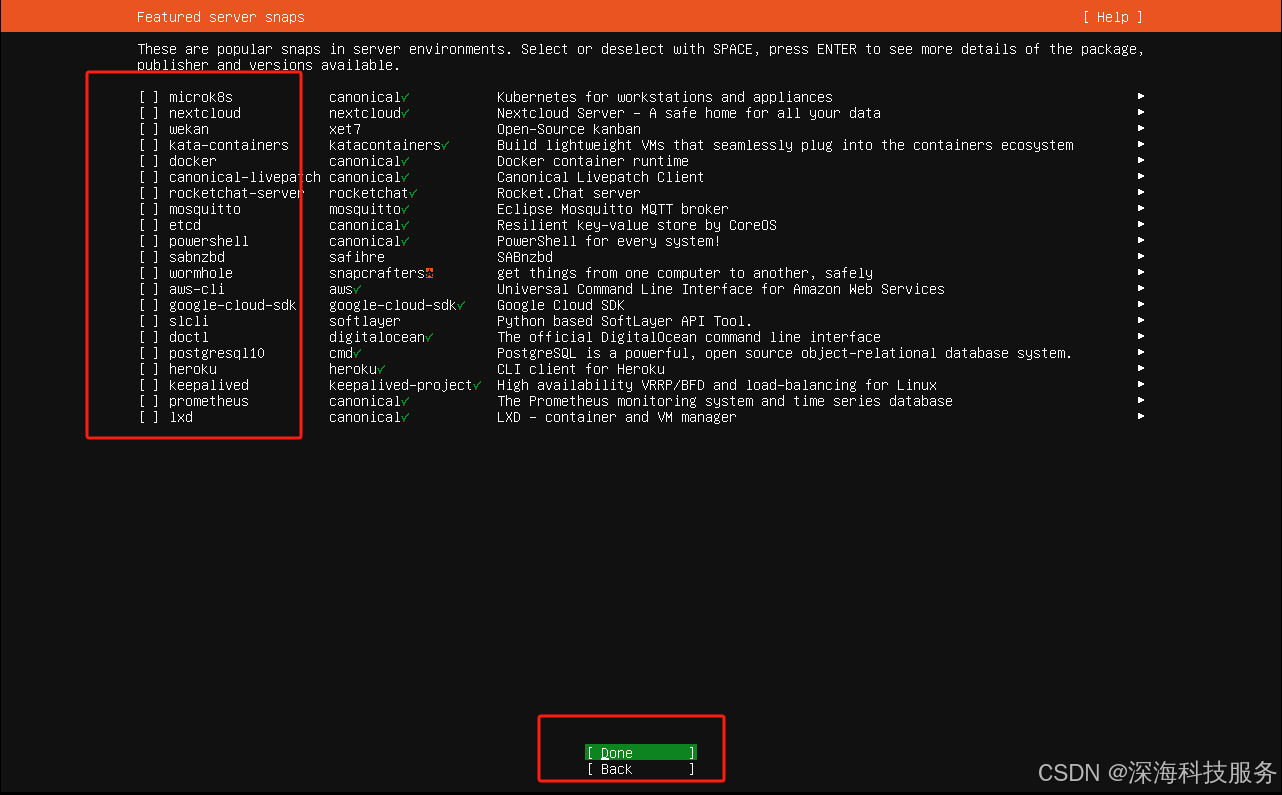Toggle the prometheus snap checkbox
The height and width of the screenshot is (795, 1282).
tap(149, 401)
